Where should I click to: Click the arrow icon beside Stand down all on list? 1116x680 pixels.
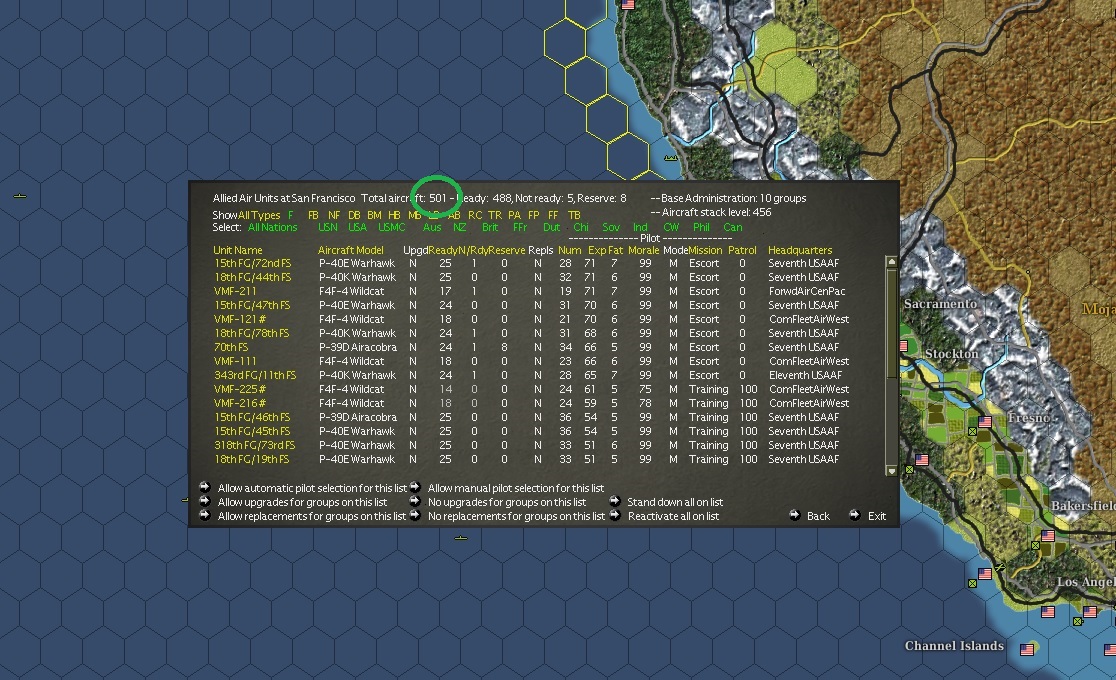tap(613, 501)
